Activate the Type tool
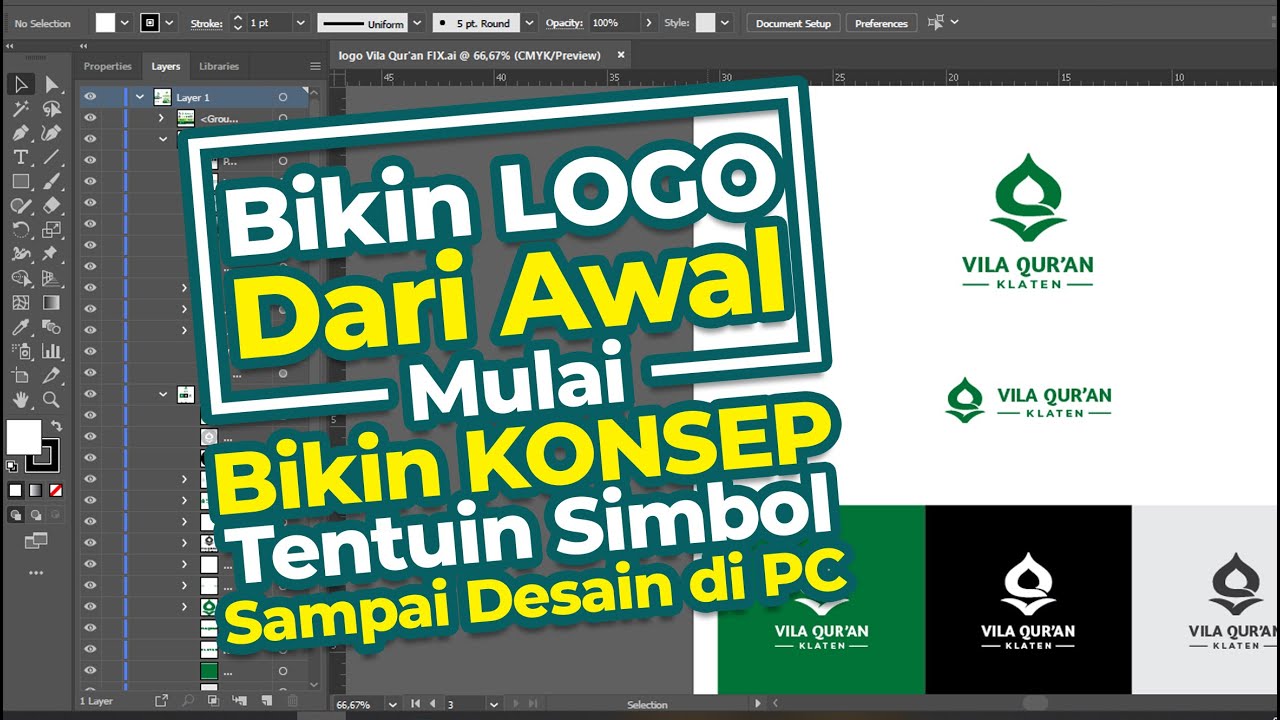Image resolution: width=1280 pixels, height=720 pixels. pos(20,157)
